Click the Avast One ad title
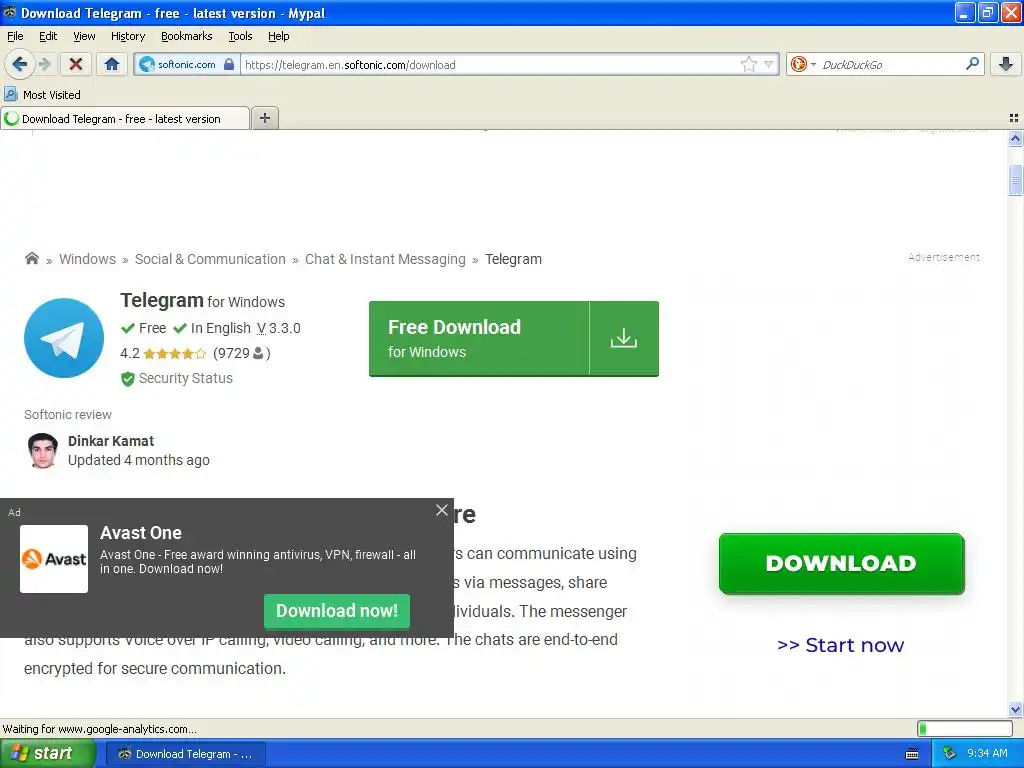 tap(141, 533)
